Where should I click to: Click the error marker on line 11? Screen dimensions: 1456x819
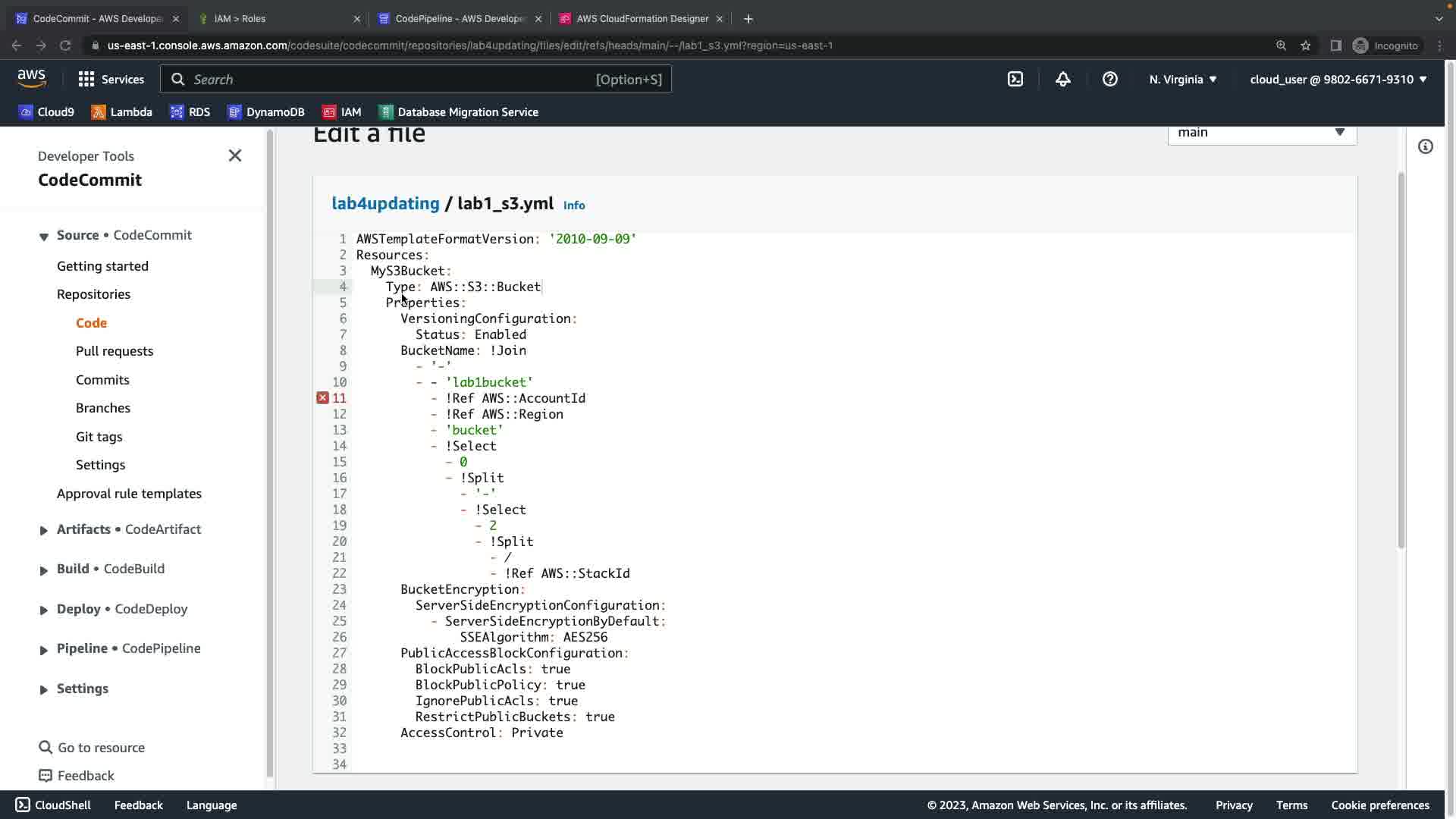[322, 398]
